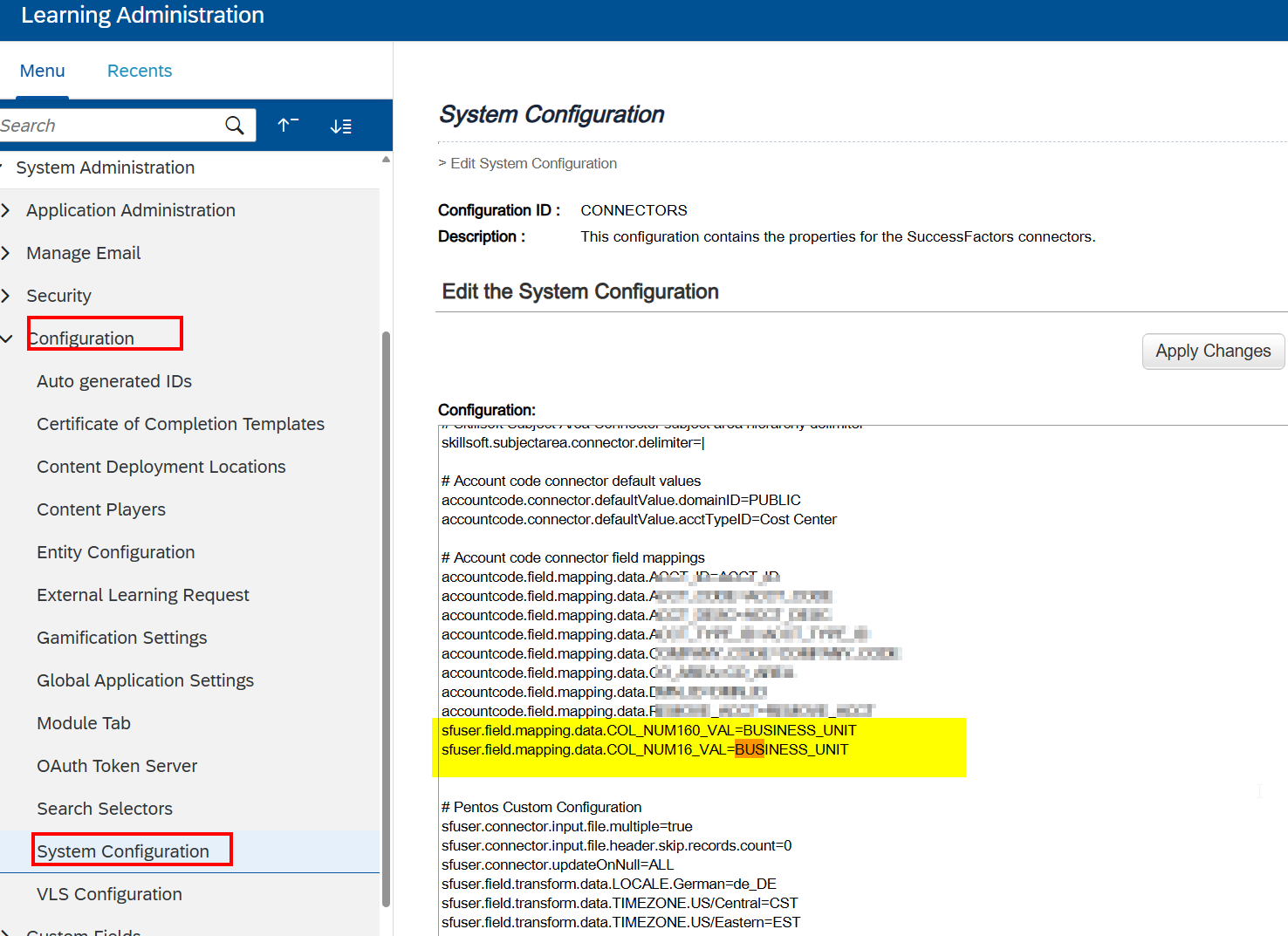
Task: Click the sidebar menu scrollbar
Action: point(386,611)
